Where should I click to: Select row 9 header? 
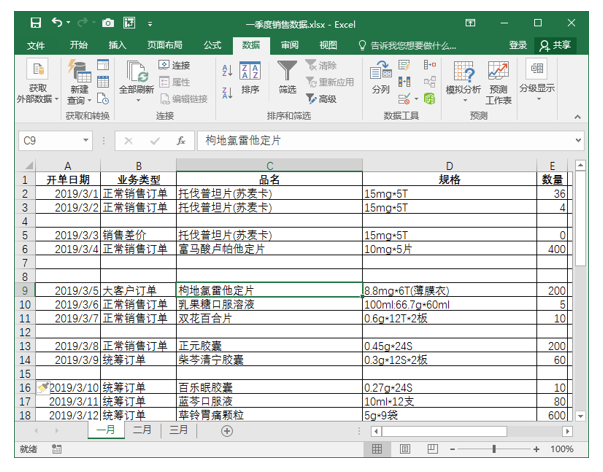pyautogui.click(x=25, y=290)
